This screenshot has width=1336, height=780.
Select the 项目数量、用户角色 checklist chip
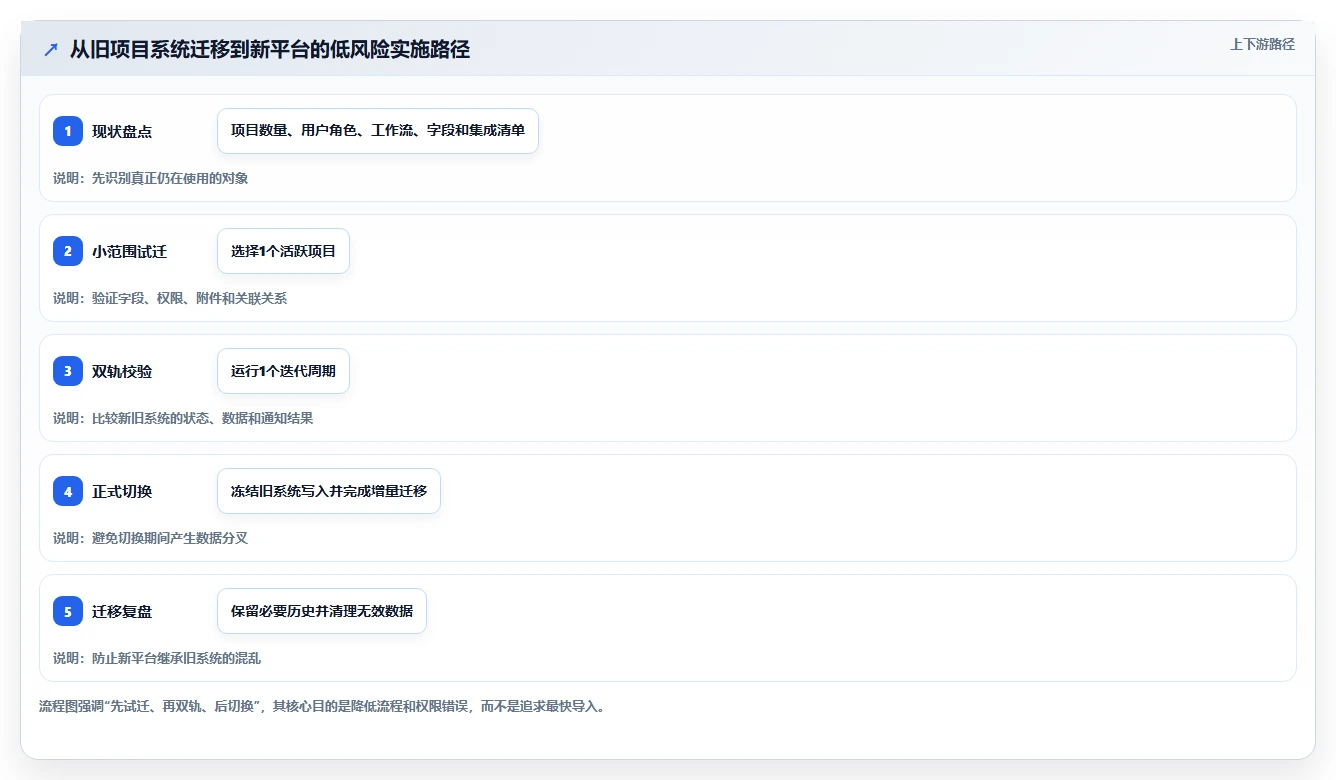378,131
